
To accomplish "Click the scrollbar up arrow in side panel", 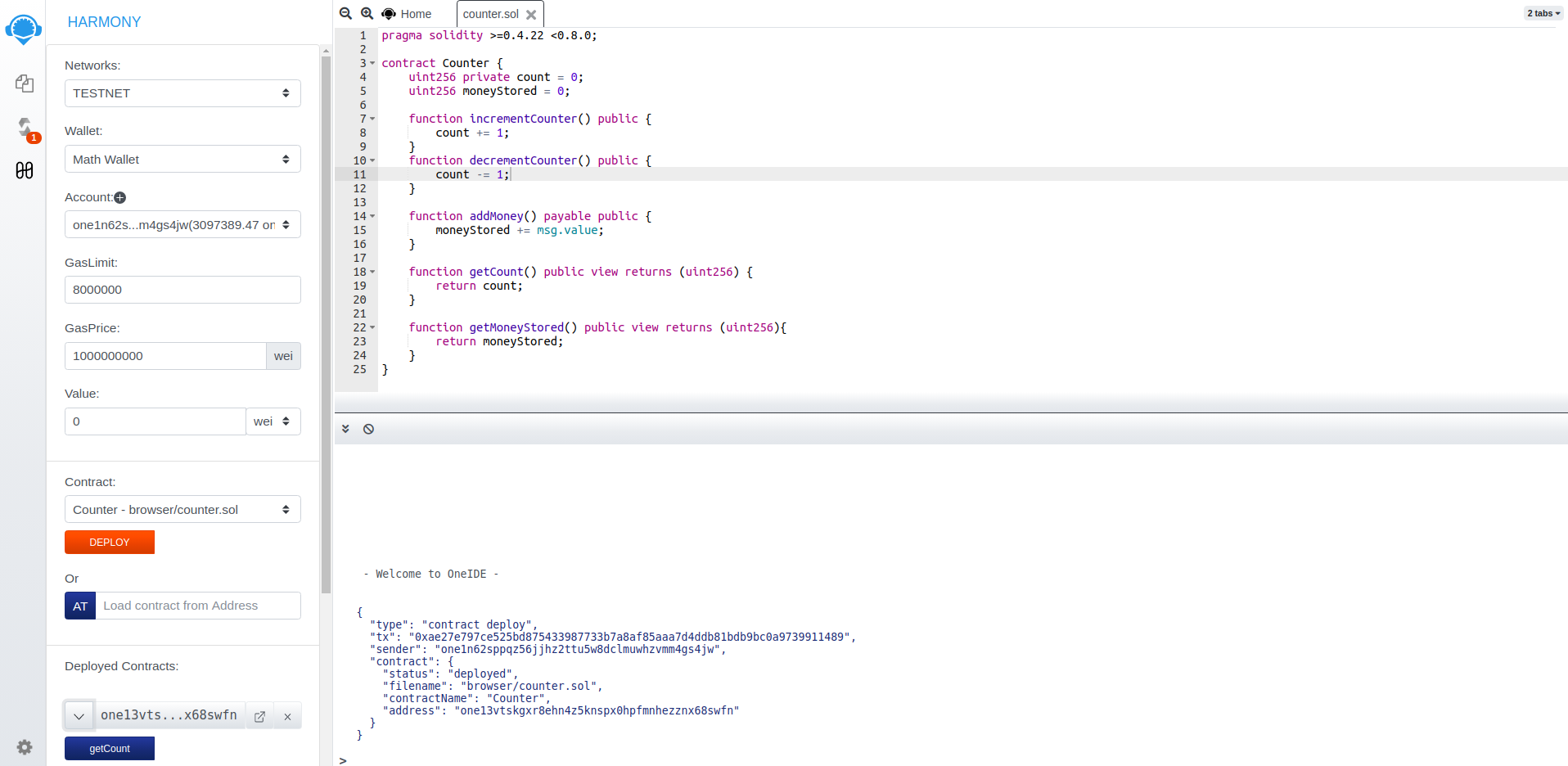I will 326,51.
